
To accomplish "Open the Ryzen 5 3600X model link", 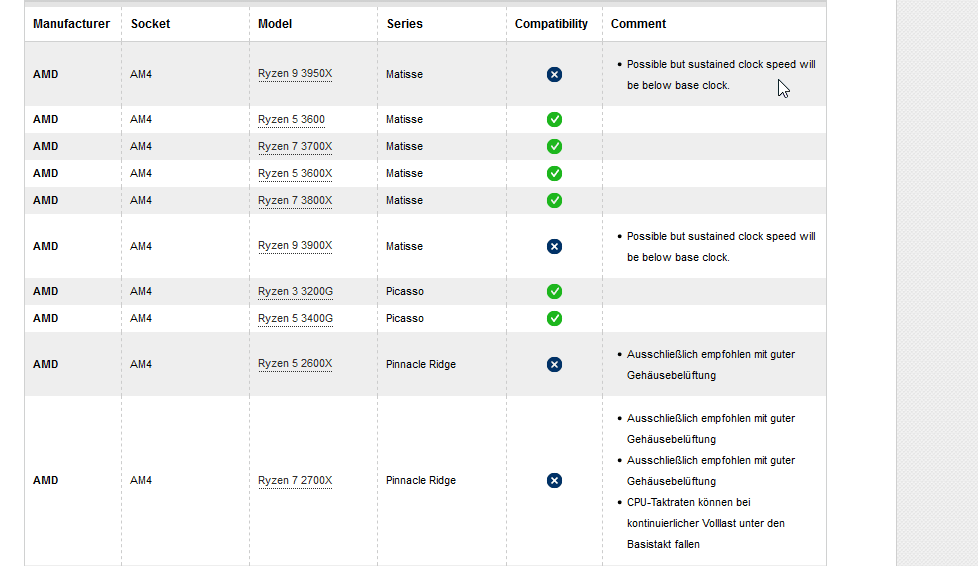I will point(295,173).
